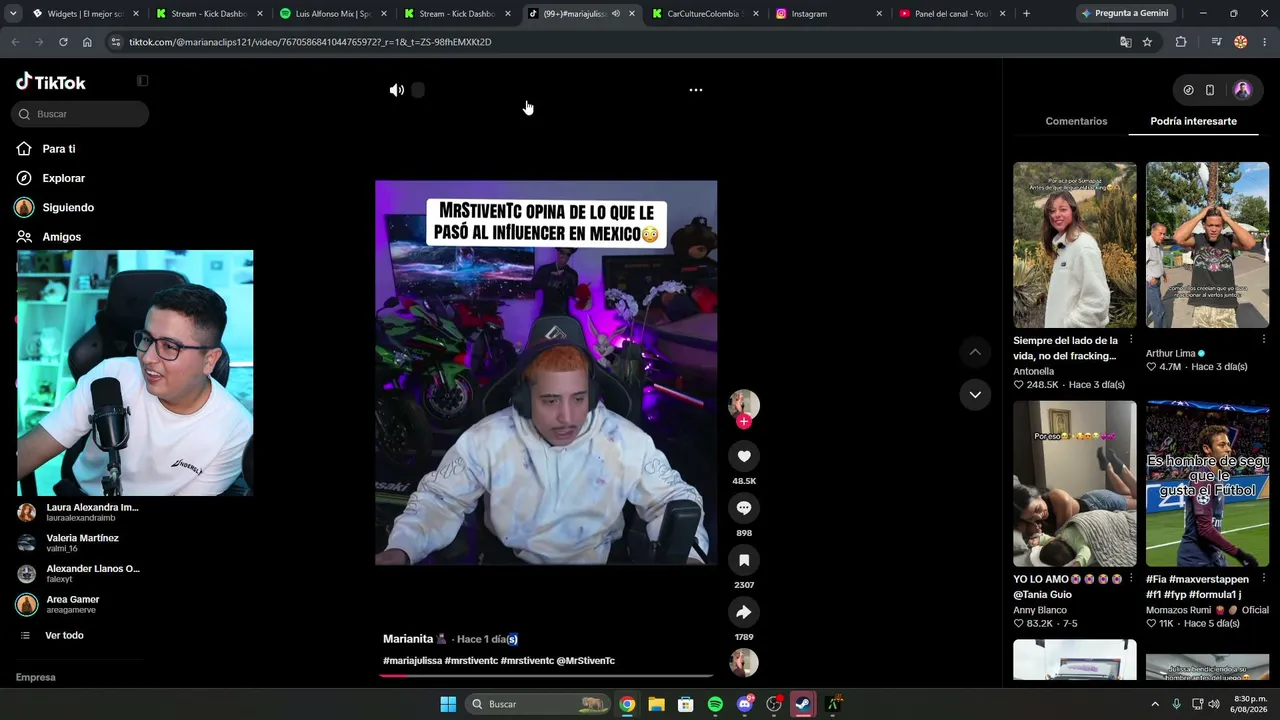This screenshot has width=1280, height=720.
Task: Open Spotify from the taskbar
Action: point(715,704)
